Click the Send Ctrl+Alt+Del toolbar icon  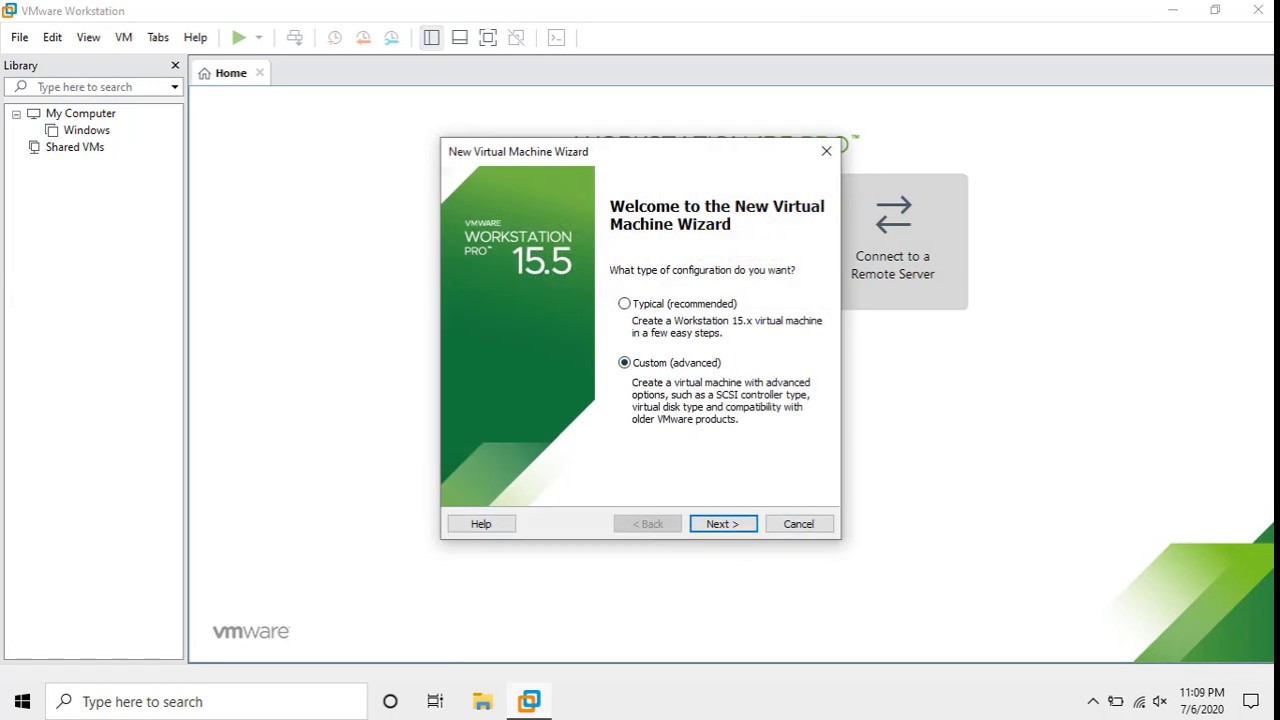295,38
